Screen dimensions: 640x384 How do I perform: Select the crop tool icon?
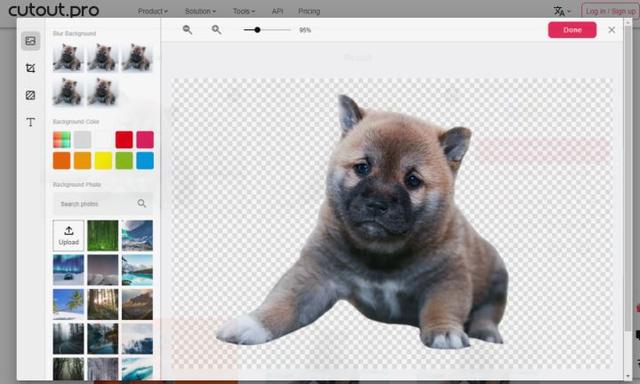click(x=31, y=68)
